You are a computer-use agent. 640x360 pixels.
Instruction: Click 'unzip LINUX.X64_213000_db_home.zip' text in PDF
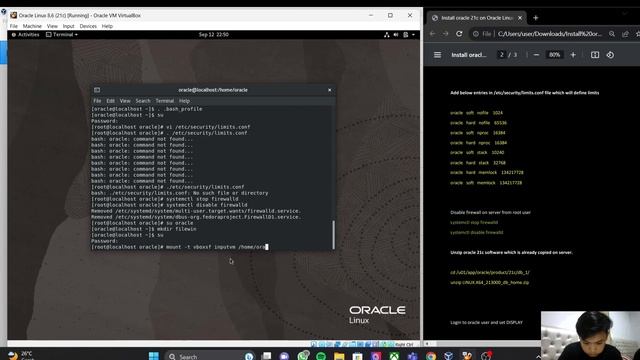point(489,282)
